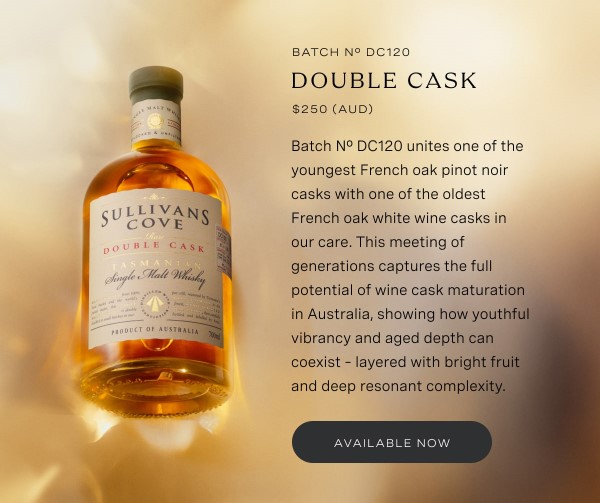600x503 pixels.
Task: Select the Double Cask product heading
Action: pyautogui.click(x=384, y=81)
